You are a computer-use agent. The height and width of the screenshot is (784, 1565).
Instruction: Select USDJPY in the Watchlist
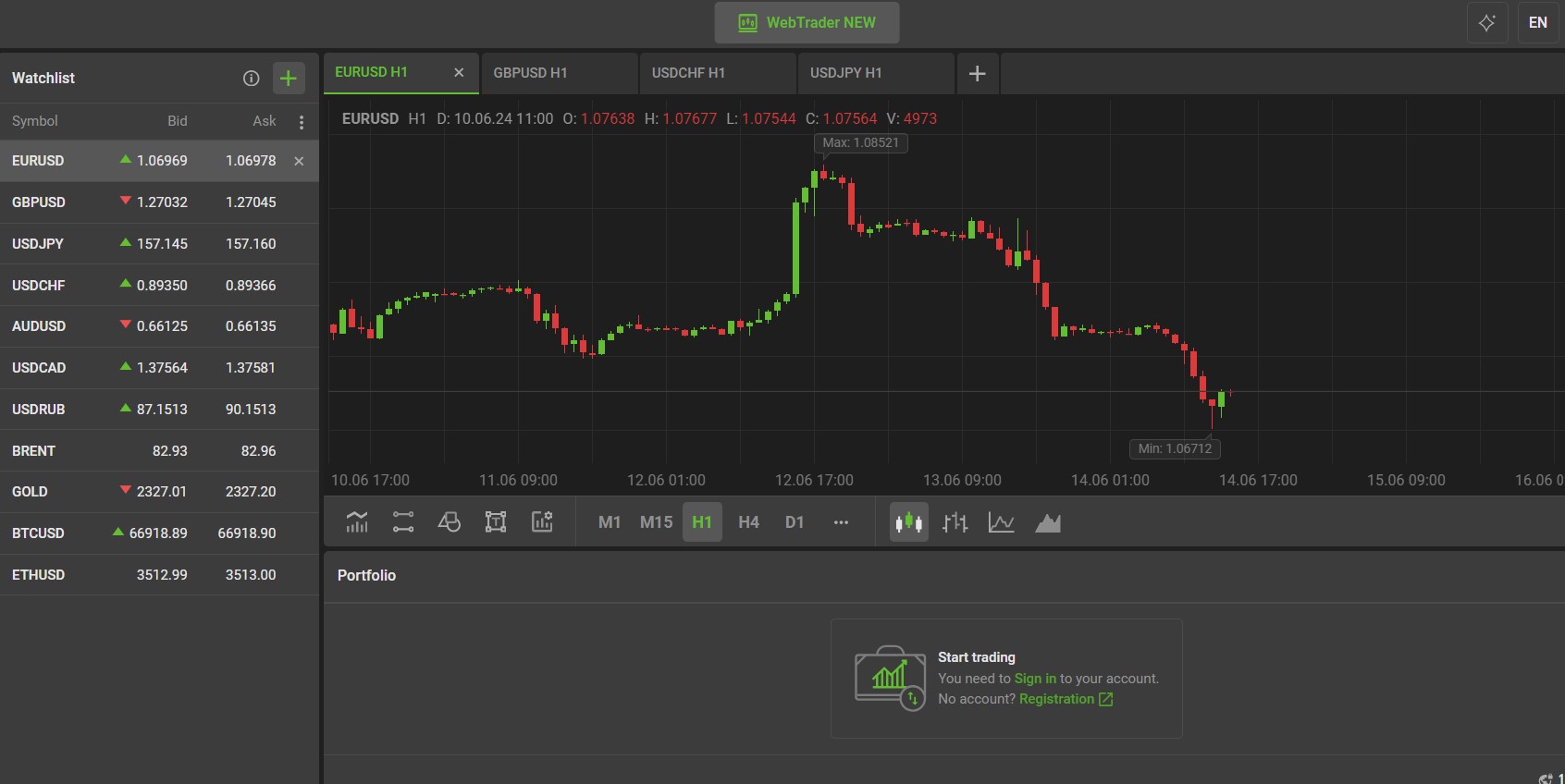coord(159,244)
